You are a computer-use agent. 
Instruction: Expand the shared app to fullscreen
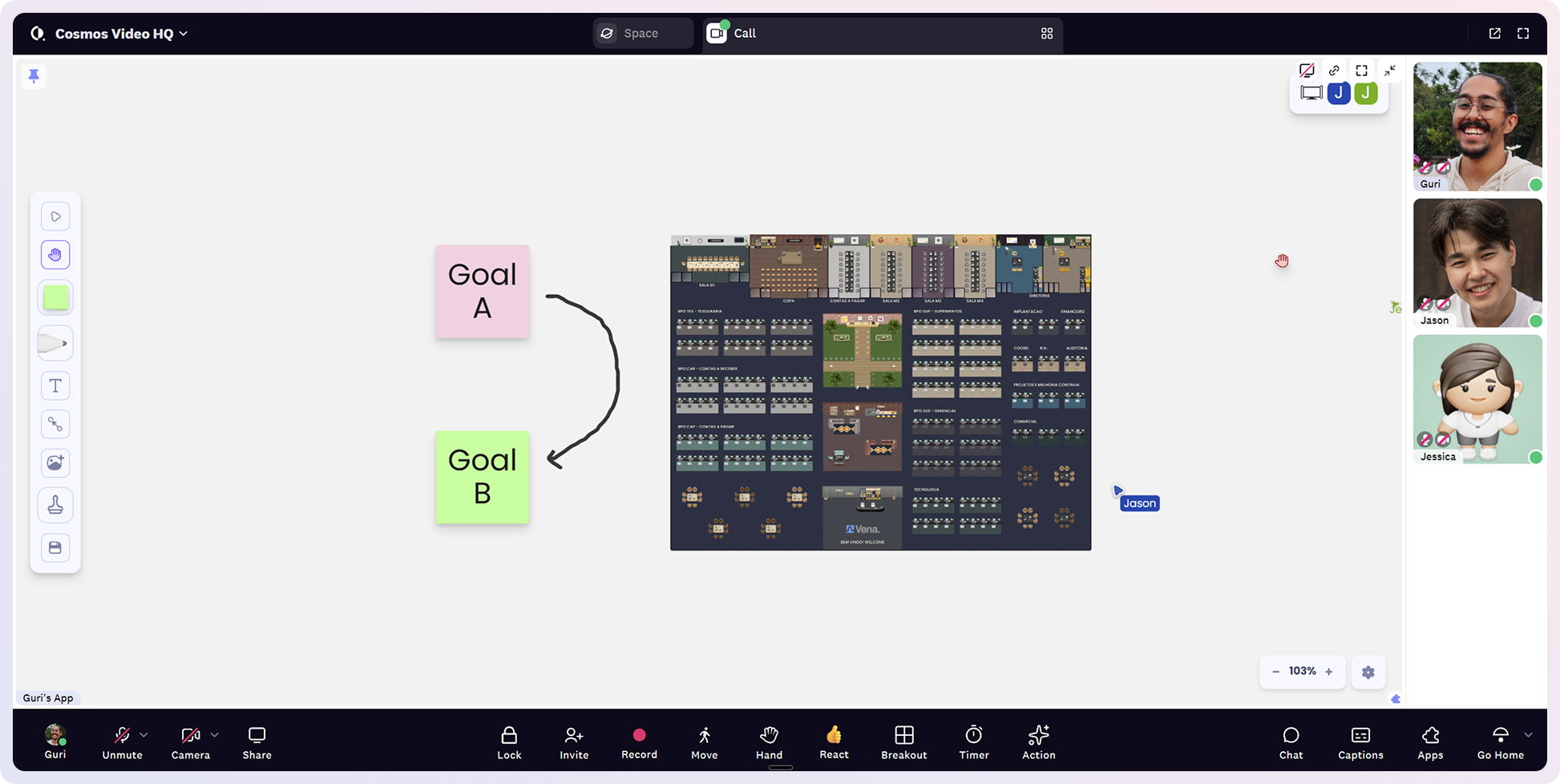1361,71
